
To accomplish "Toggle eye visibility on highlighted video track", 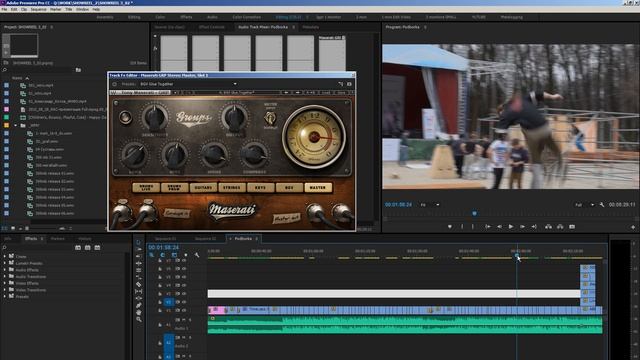I will pos(184,302).
